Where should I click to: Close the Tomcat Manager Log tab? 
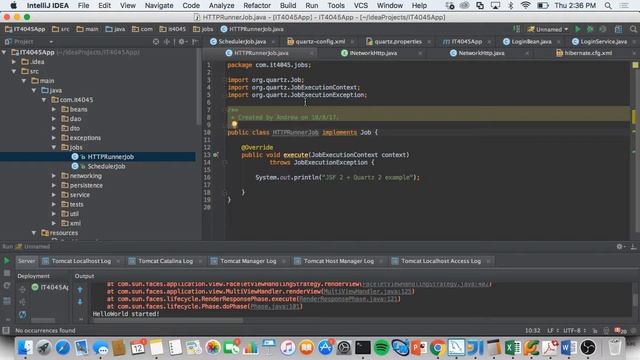pyautogui.click(x=284, y=261)
